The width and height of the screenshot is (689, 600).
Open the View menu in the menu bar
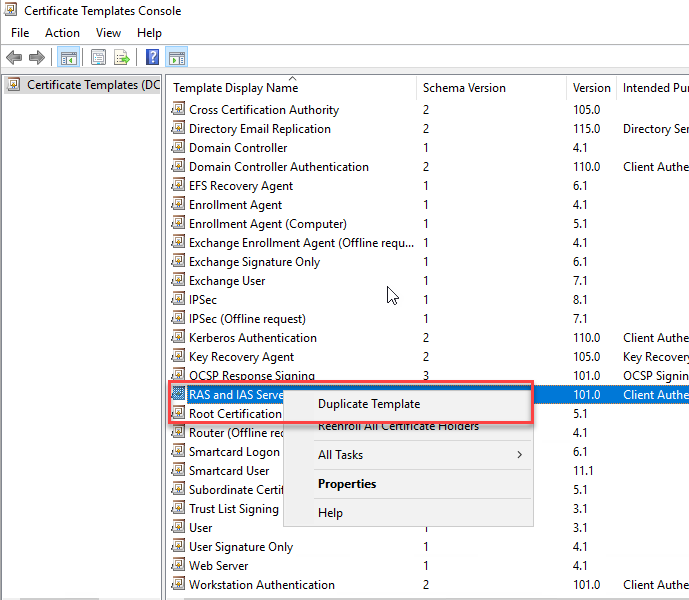tap(108, 33)
